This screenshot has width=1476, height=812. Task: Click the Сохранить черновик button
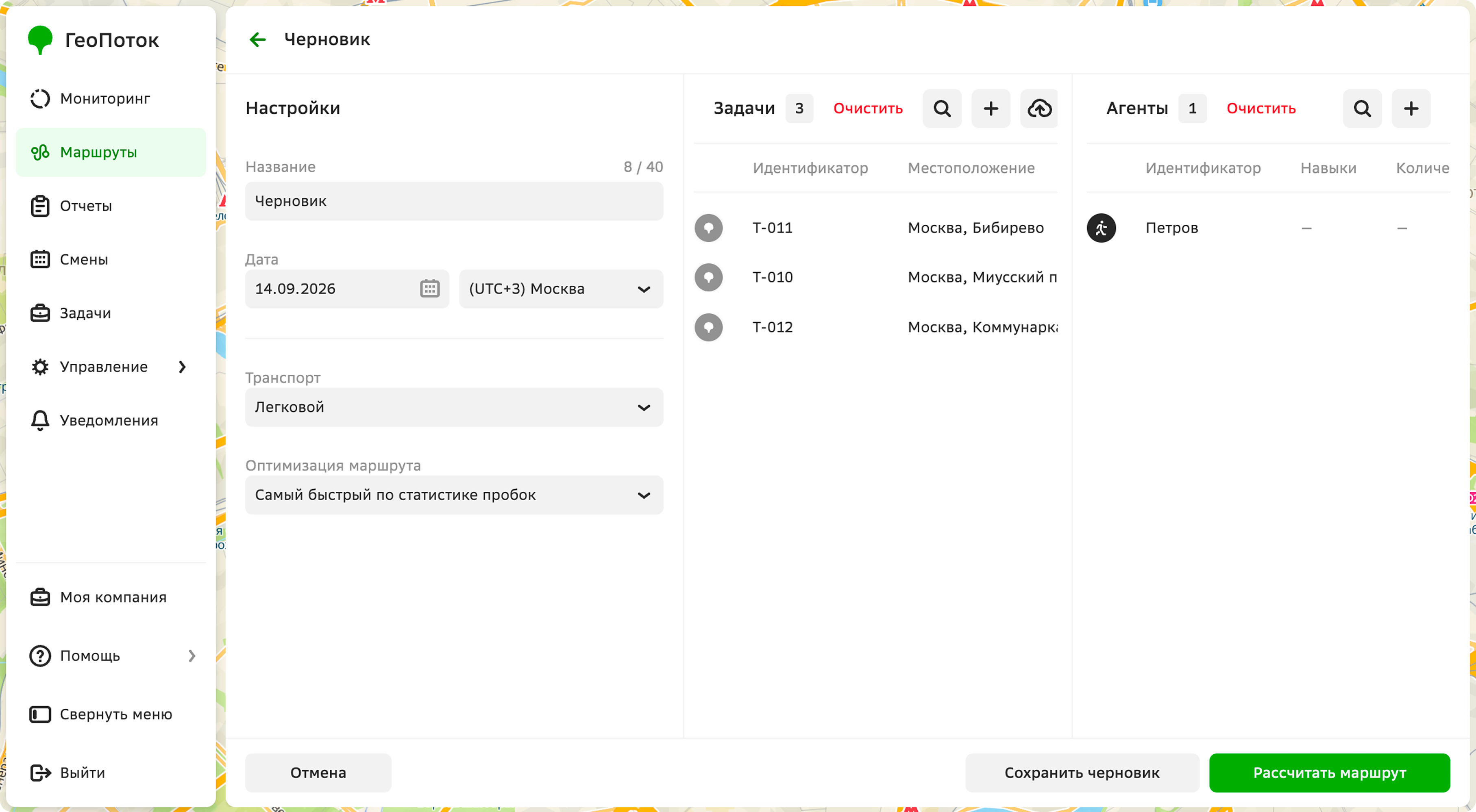coord(1082,773)
